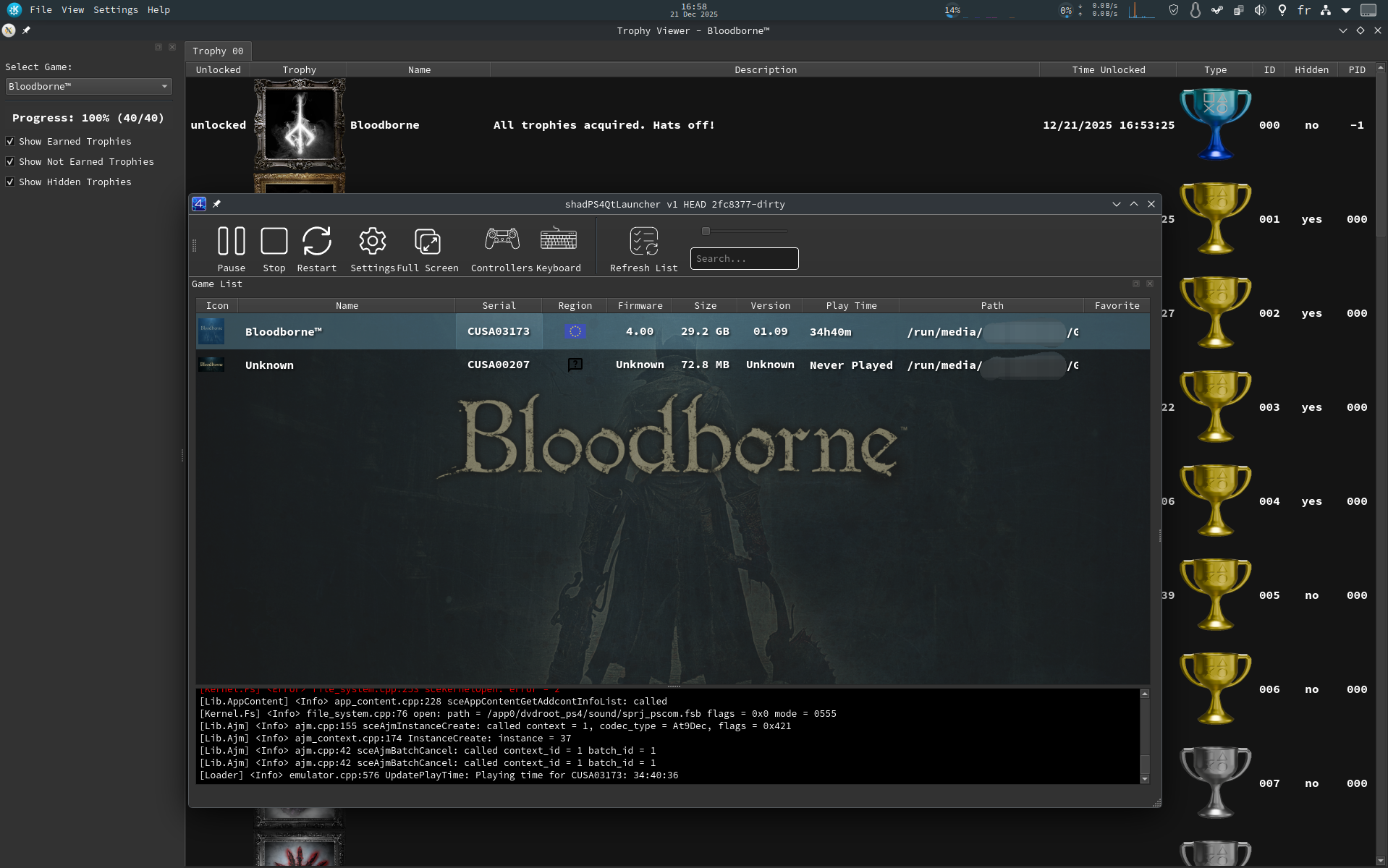1388x868 pixels.
Task: Click the trophy description 'All trophies acquired. Hats off!'
Action: click(x=604, y=125)
